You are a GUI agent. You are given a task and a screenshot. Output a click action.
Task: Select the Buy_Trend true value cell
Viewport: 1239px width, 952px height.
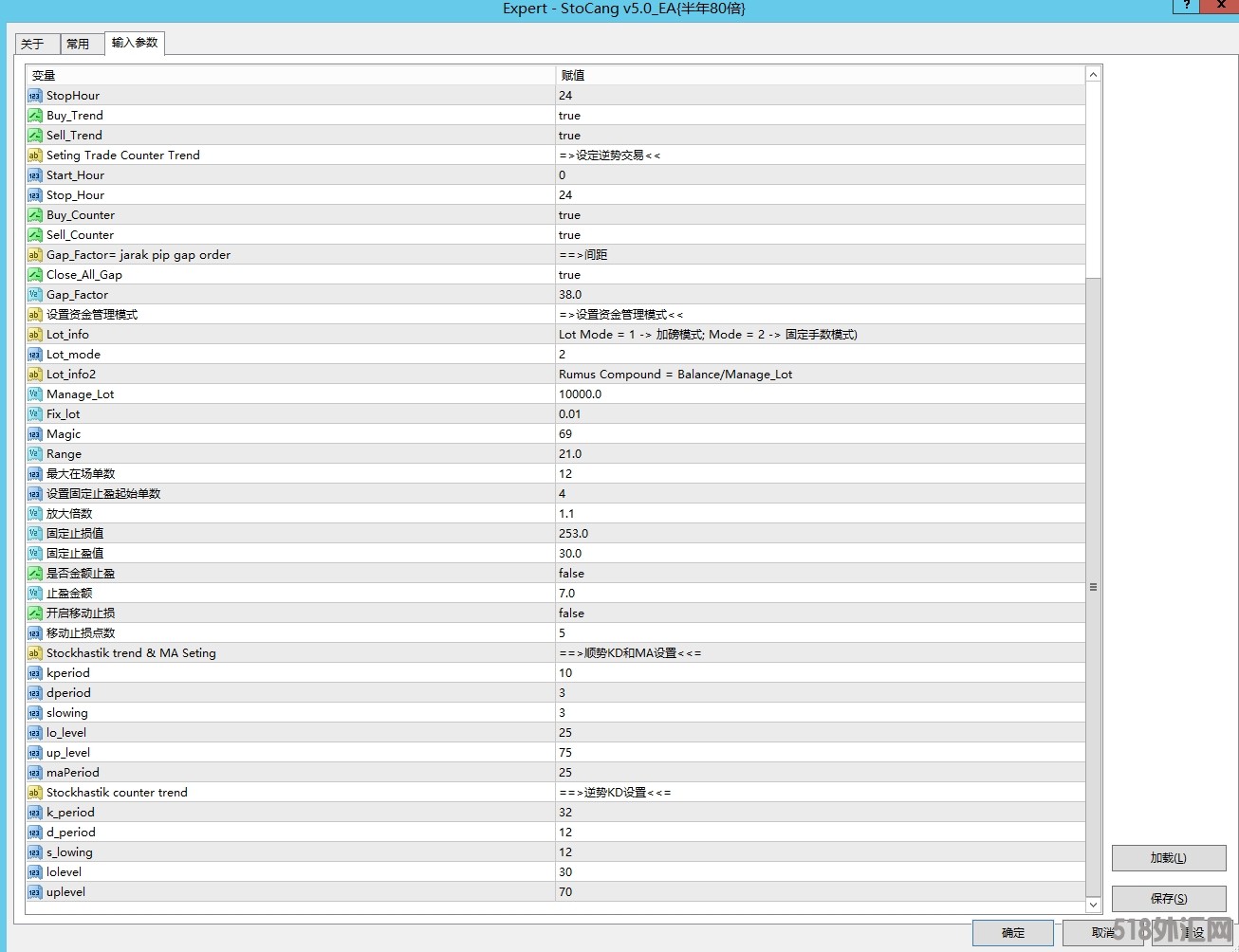[821, 116]
